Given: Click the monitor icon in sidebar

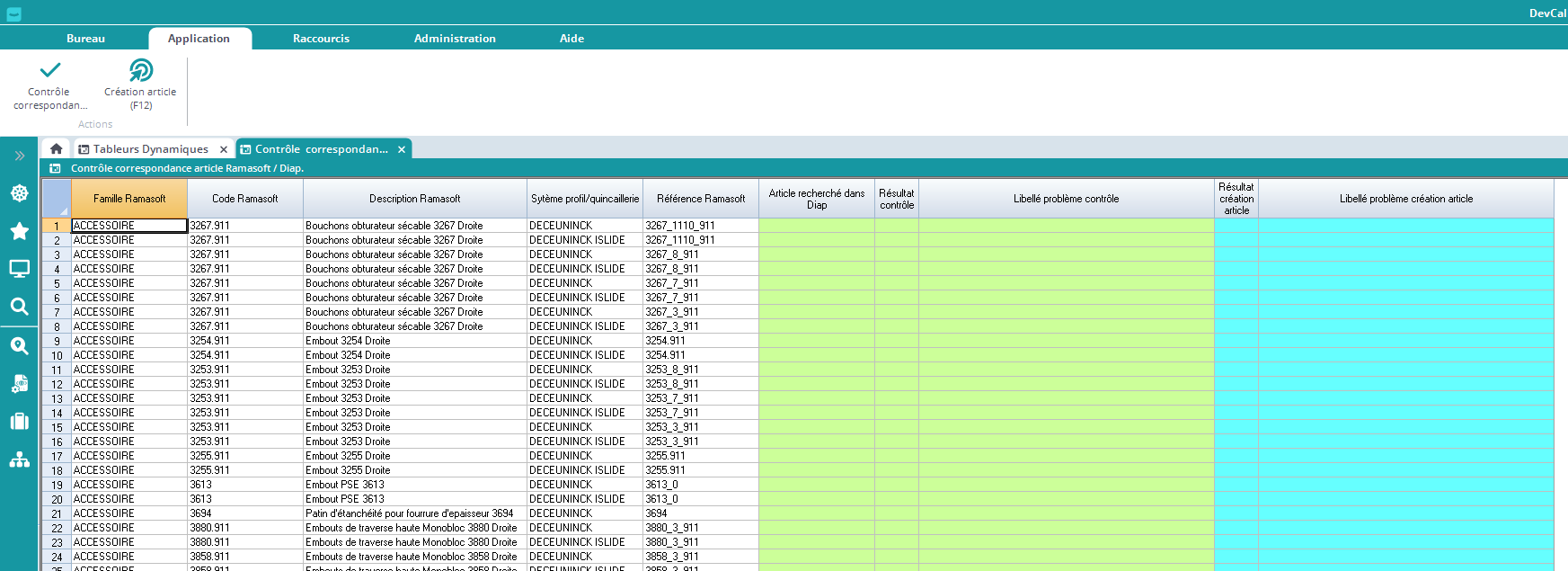Looking at the screenshot, I should [x=19, y=269].
